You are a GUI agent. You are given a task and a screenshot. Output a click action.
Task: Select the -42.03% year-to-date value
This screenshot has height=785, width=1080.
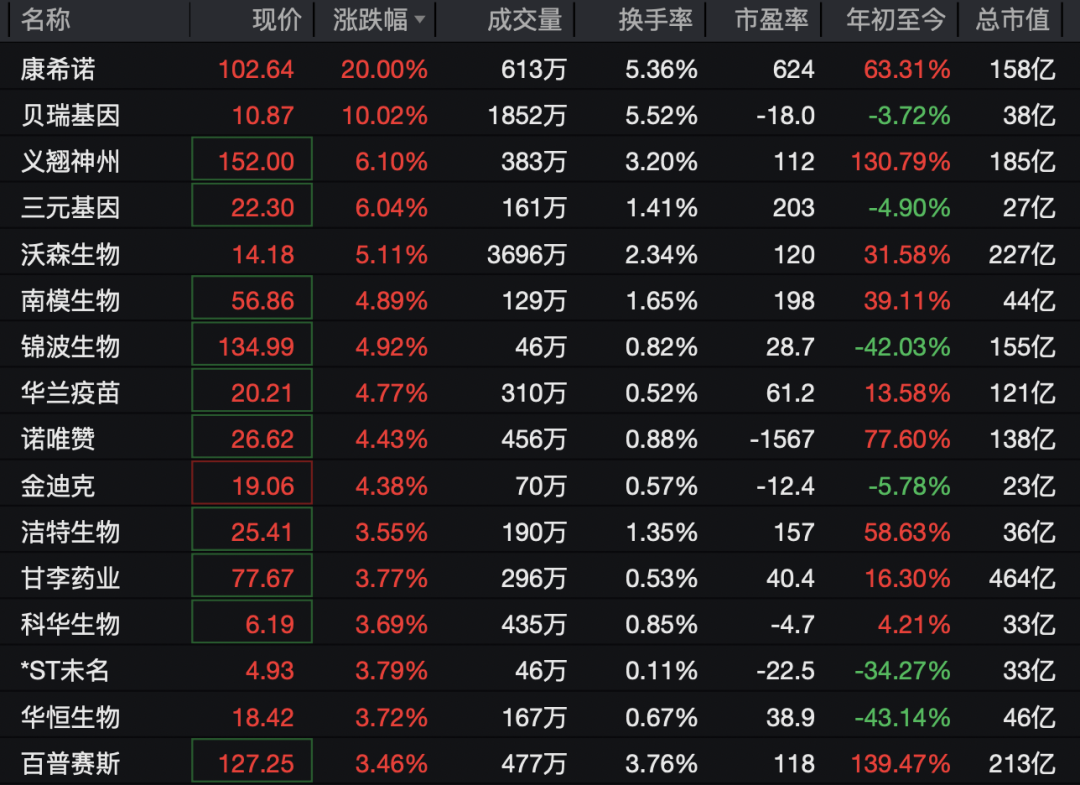(x=902, y=346)
